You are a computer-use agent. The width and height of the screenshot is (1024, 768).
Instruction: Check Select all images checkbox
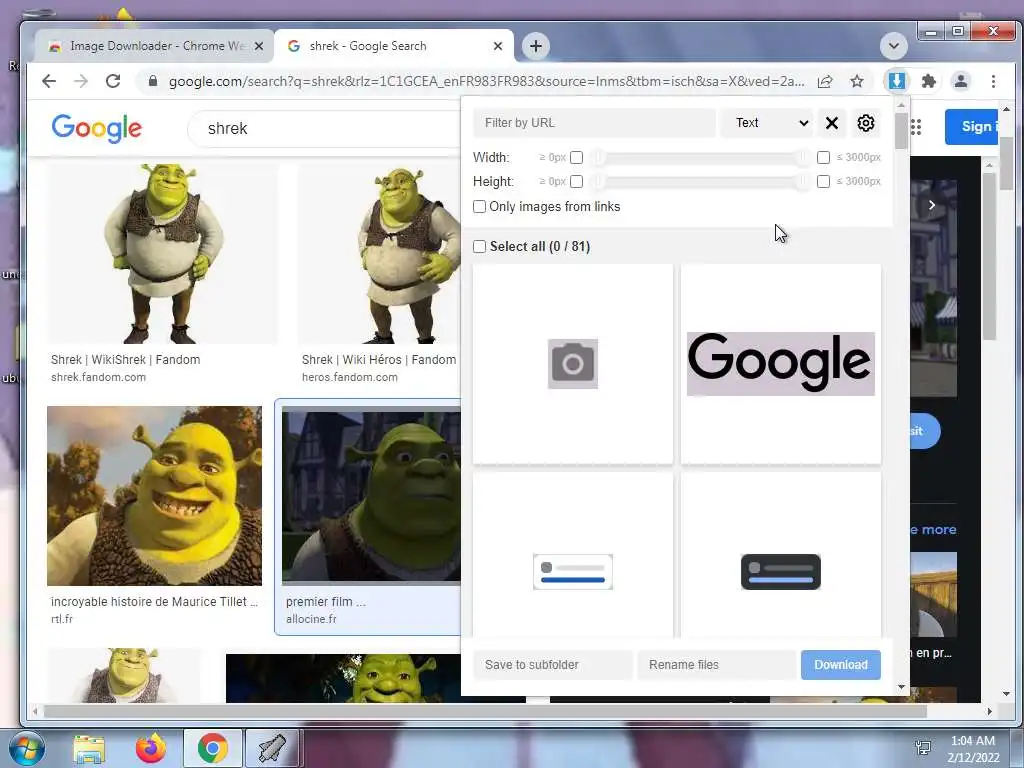[x=479, y=246]
